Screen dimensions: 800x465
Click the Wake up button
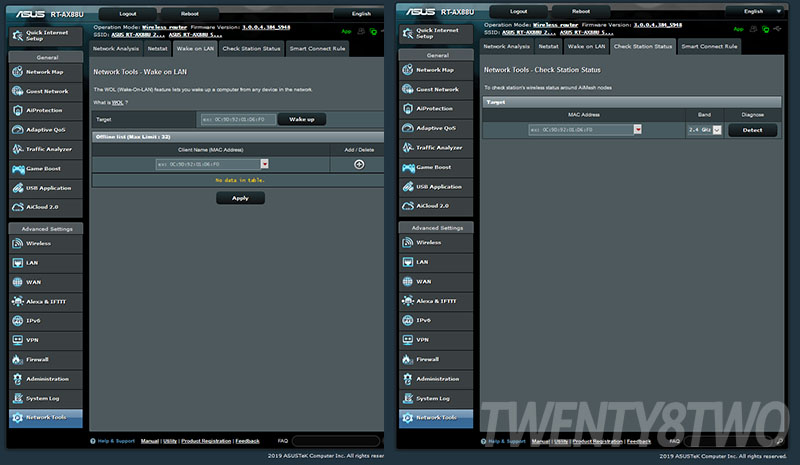coord(302,119)
